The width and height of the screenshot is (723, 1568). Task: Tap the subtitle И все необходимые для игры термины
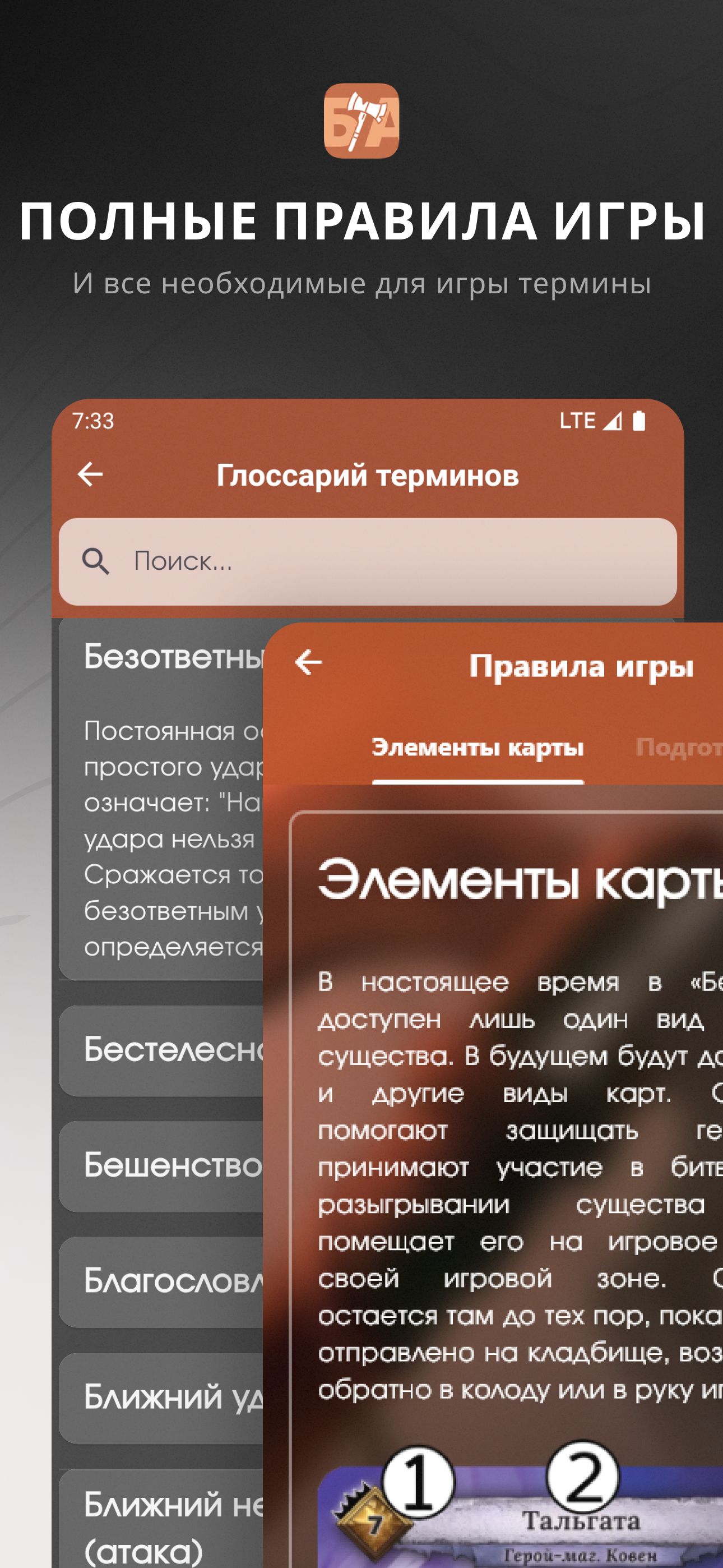(362, 283)
